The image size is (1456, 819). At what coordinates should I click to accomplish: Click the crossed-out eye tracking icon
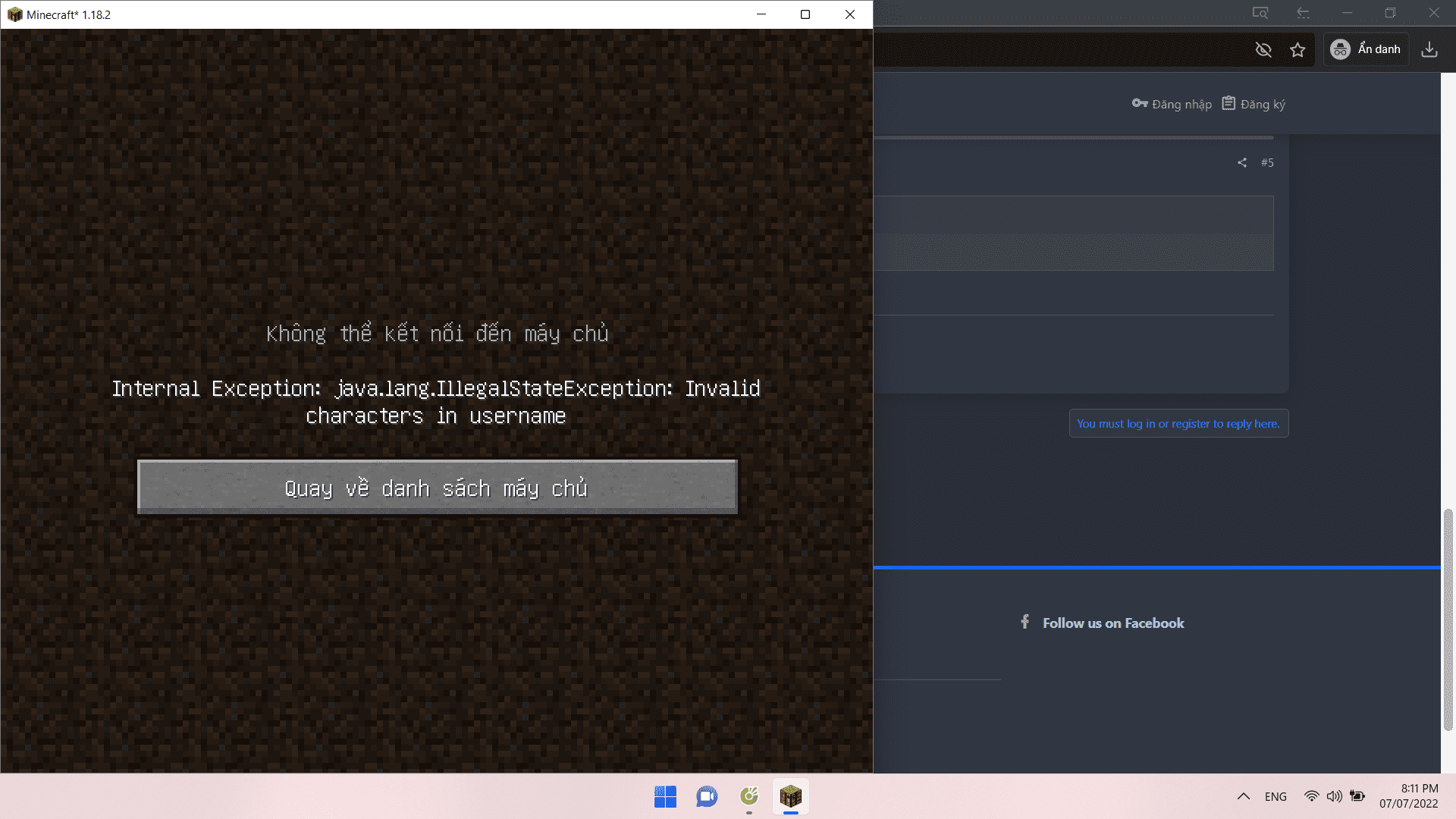click(1263, 50)
